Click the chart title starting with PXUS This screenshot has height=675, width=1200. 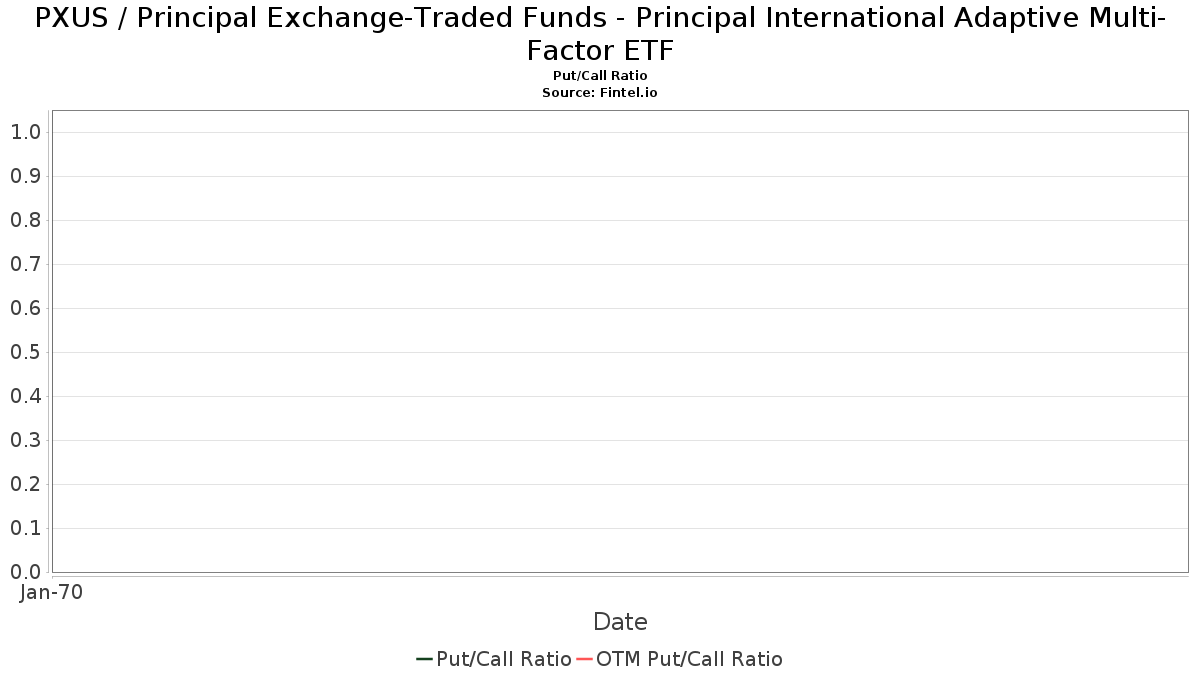pos(600,33)
